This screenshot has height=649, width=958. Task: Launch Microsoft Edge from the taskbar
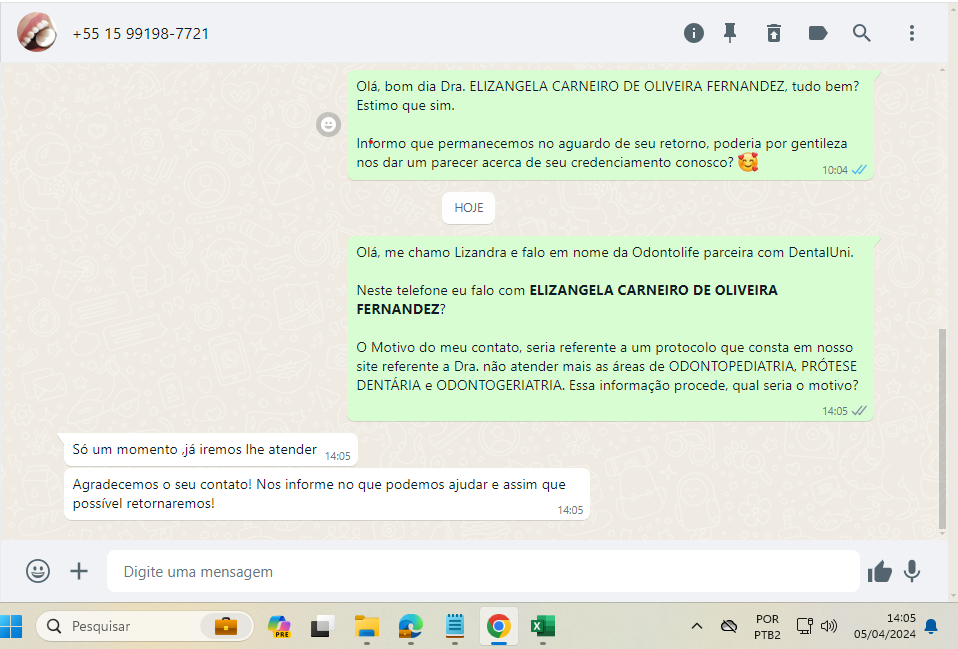coord(411,626)
